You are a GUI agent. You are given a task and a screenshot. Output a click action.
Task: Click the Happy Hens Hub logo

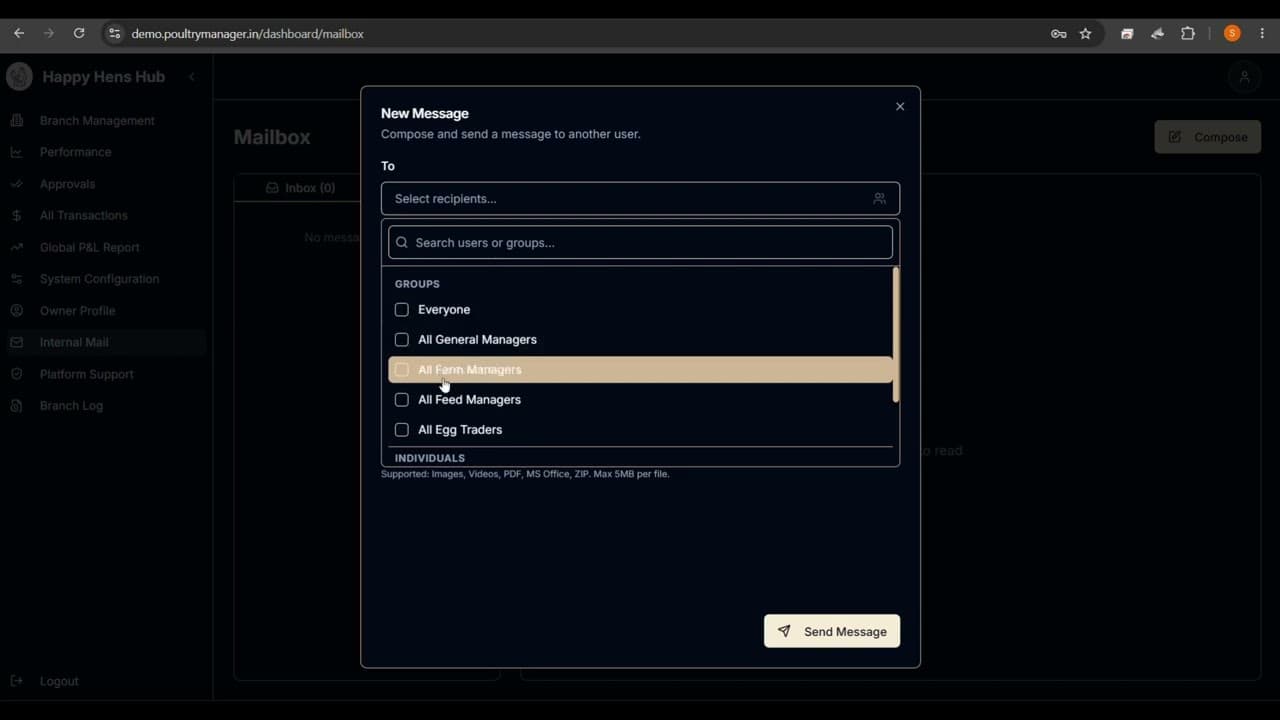19,76
